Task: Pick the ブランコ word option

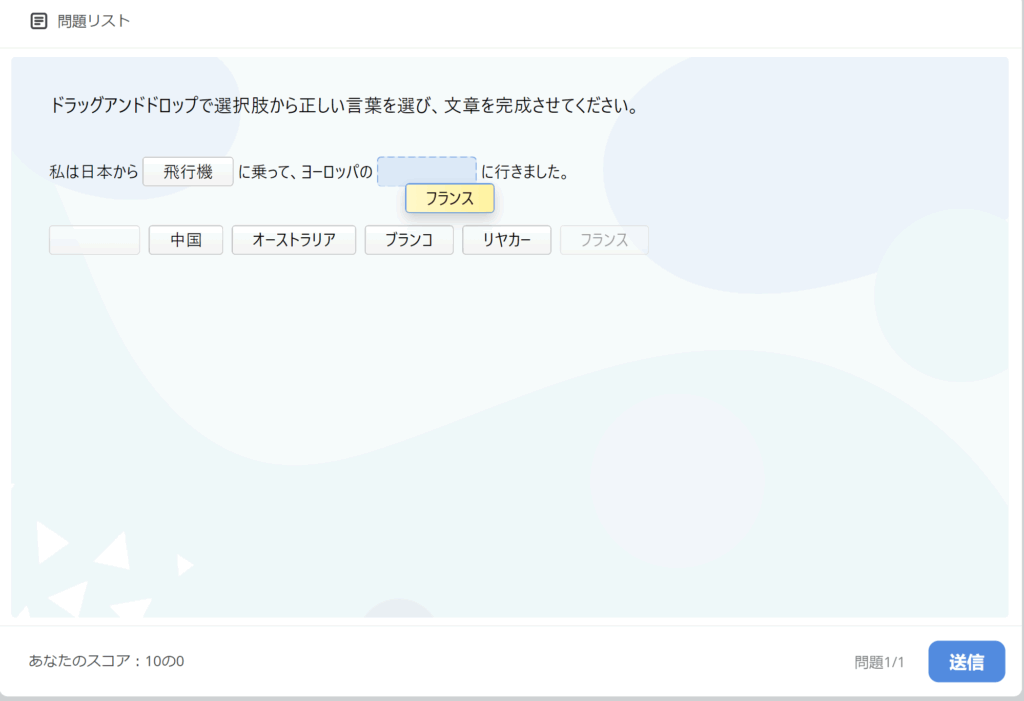Action: (409, 240)
